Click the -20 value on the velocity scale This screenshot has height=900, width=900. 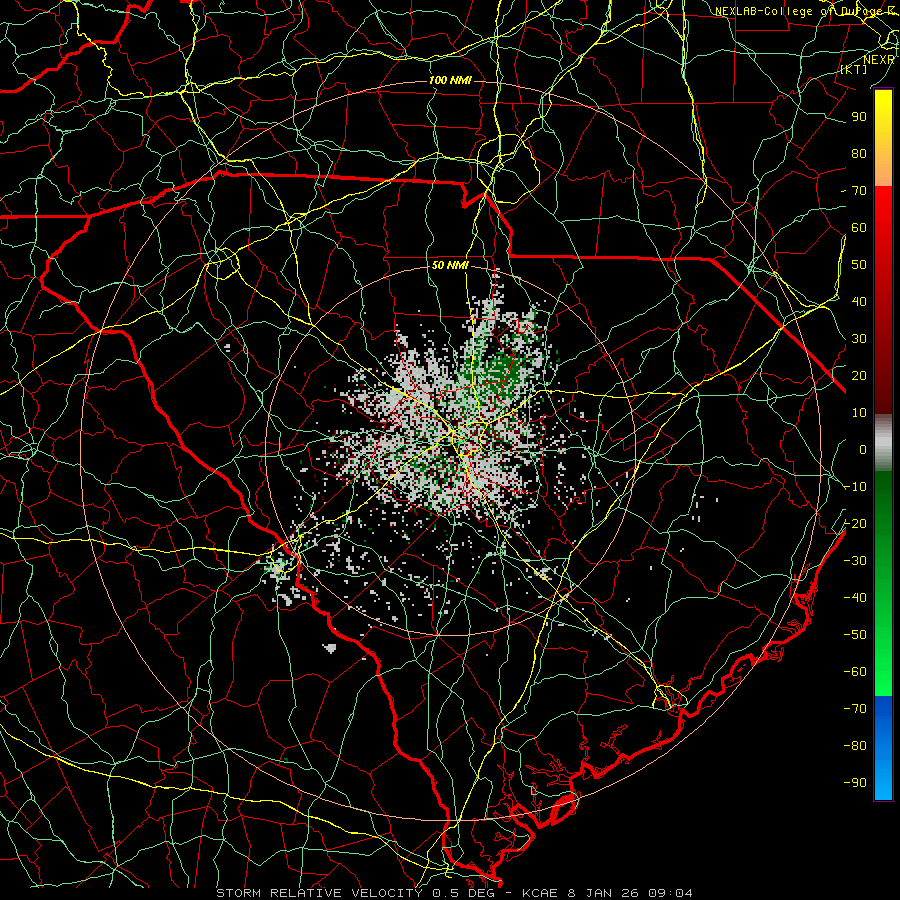pyautogui.click(x=855, y=524)
